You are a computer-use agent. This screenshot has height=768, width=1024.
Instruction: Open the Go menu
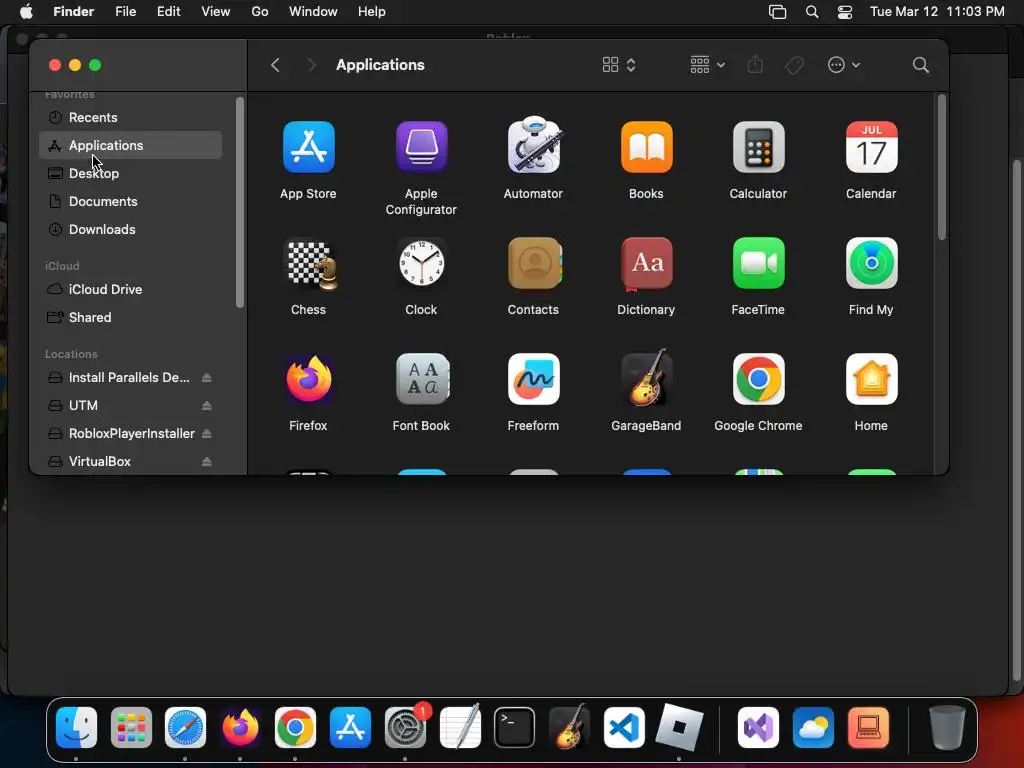point(260,11)
